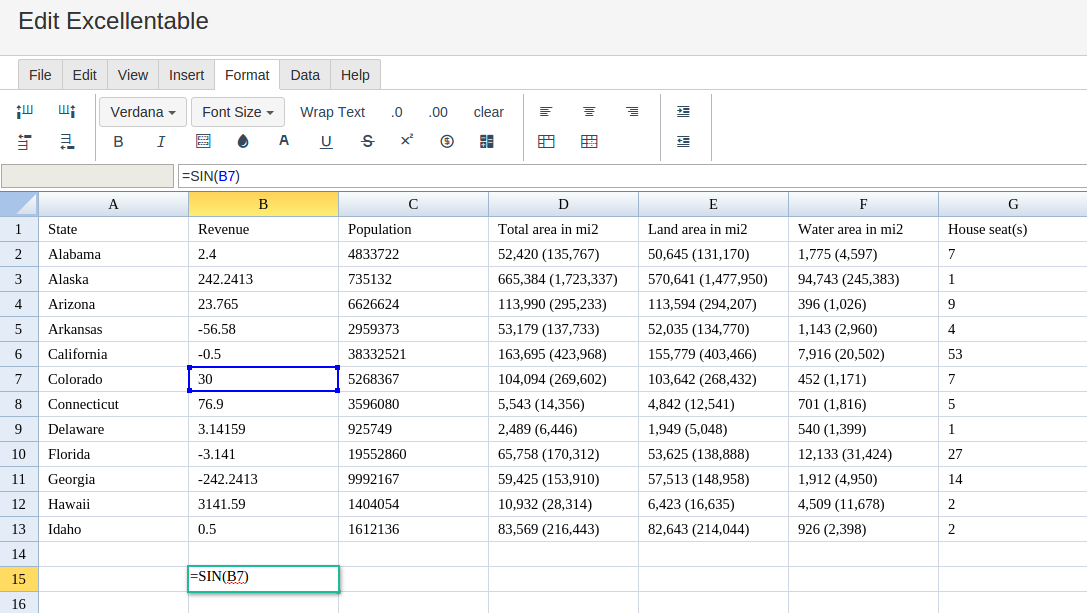Open the font color picker
The height and width of the screenshot is (613, 1087).
[284, 142]
